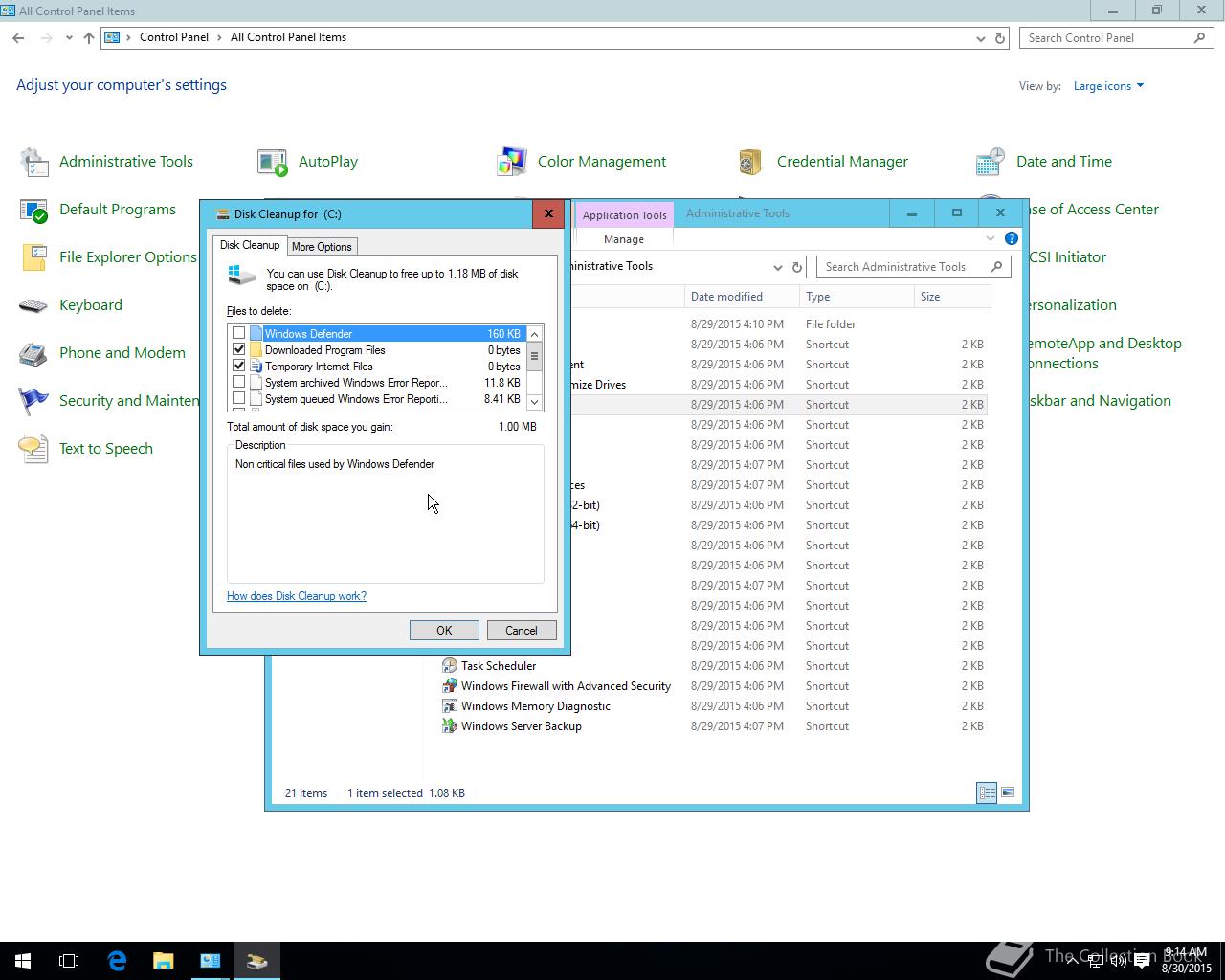Switch to the More Options tab
Viewport: 1225px width, 980px height.
(322, 247)
